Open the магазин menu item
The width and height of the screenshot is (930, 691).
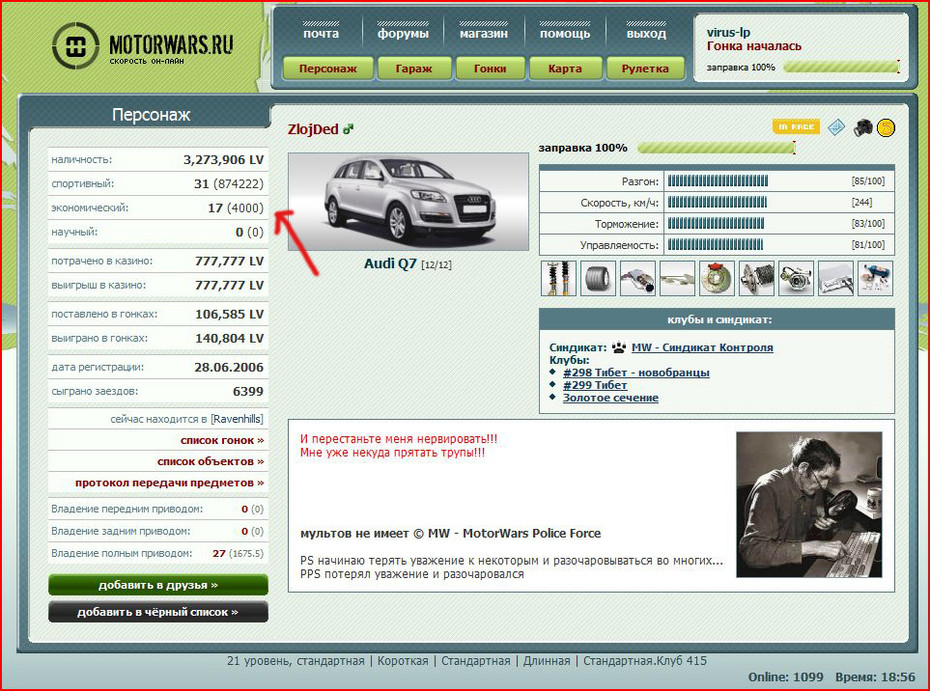click(x=483, y=33)
